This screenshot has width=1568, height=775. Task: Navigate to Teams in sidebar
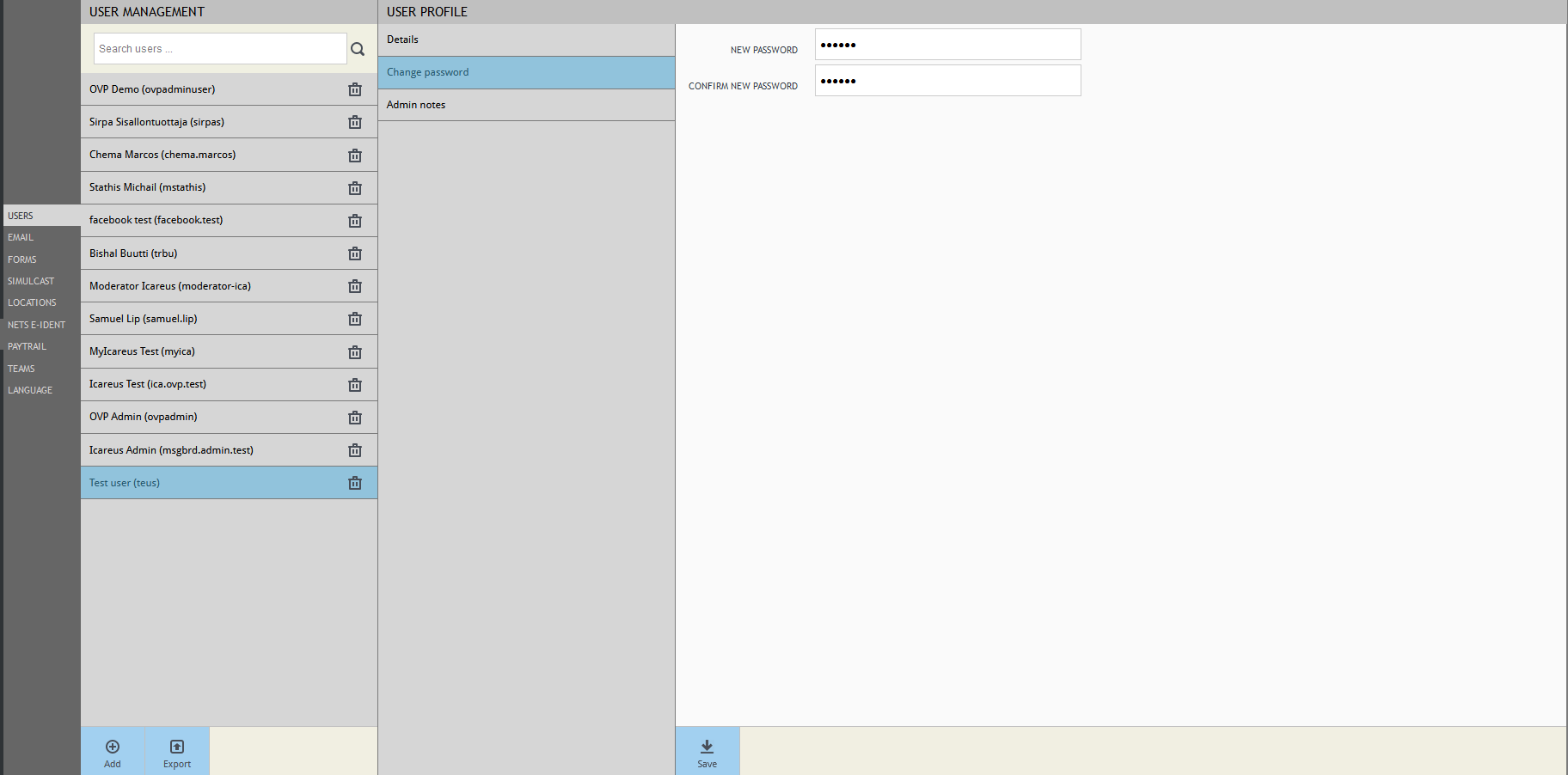click(21, 369)
